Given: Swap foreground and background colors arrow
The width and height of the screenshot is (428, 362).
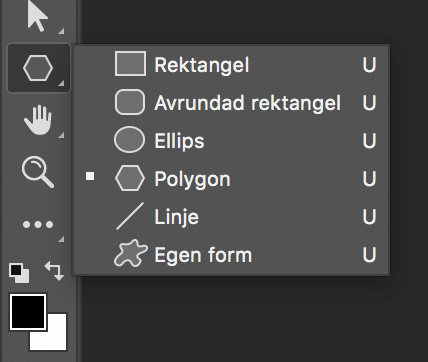Looking at the screenshot, I should tap(54, 271).
